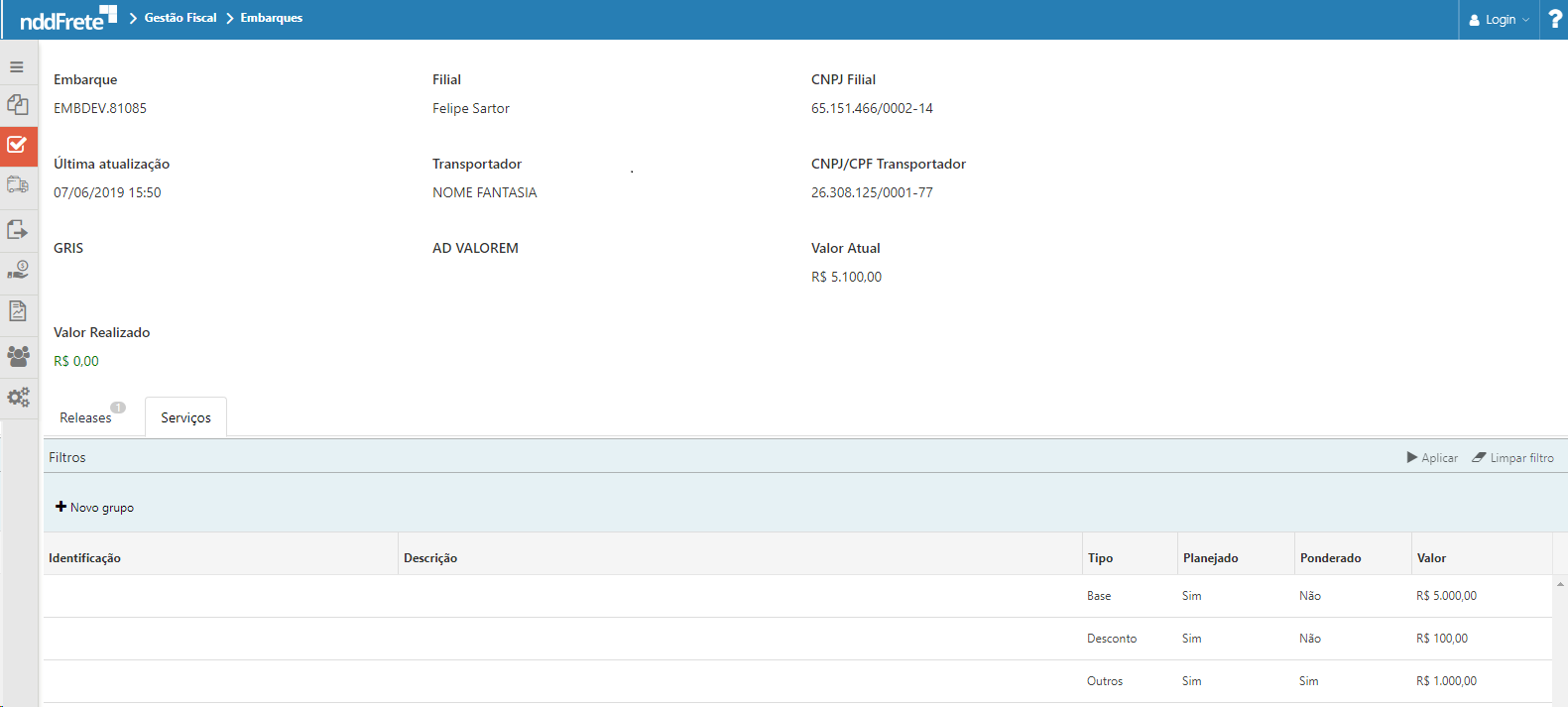The width and height of the screenshot is (1568, 707).
Task: Go to Gestão Fiscal breadcrumb
Action: (x=180, y=18)
